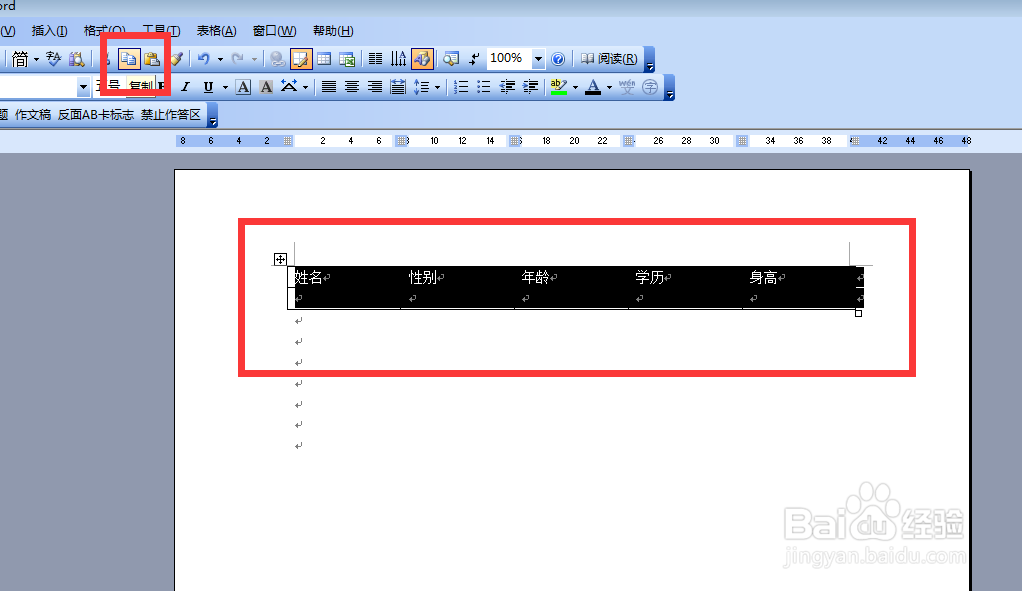Screen dimensions: 1022x591
Task: Click the Copy icon in the toolbar
Action: tap(129, 59)
